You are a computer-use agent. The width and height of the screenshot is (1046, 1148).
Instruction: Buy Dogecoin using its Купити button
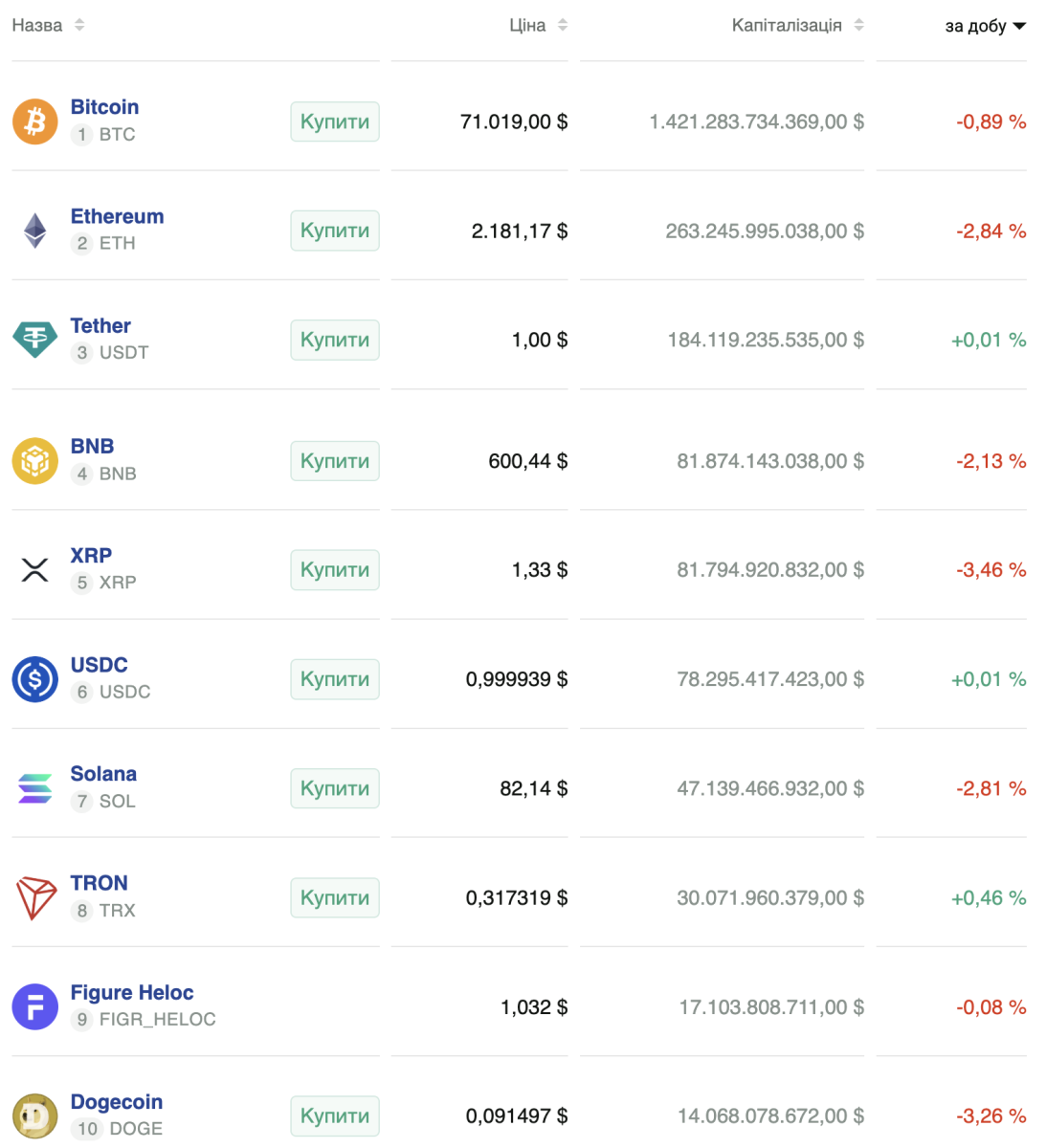tap(335, 1115)
